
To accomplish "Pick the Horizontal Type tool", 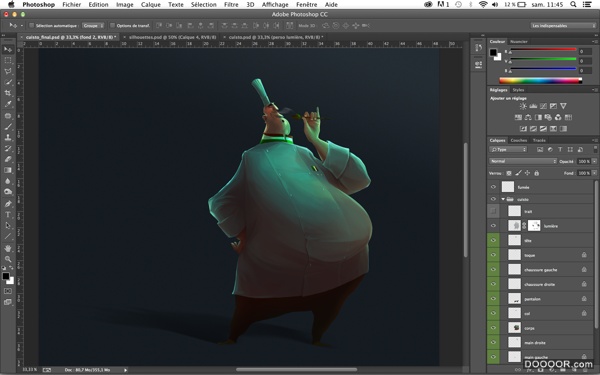I will coord(8,215).
